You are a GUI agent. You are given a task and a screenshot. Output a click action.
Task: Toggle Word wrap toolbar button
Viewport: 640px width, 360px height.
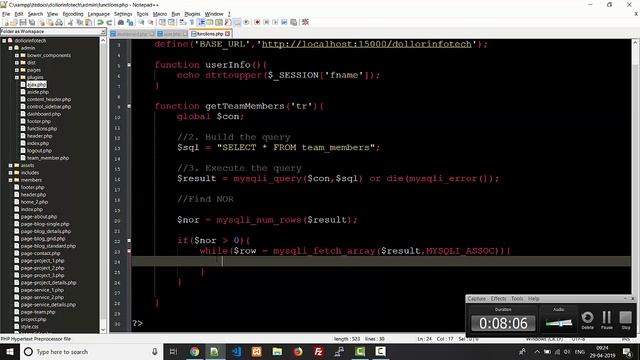click(183, 22)
